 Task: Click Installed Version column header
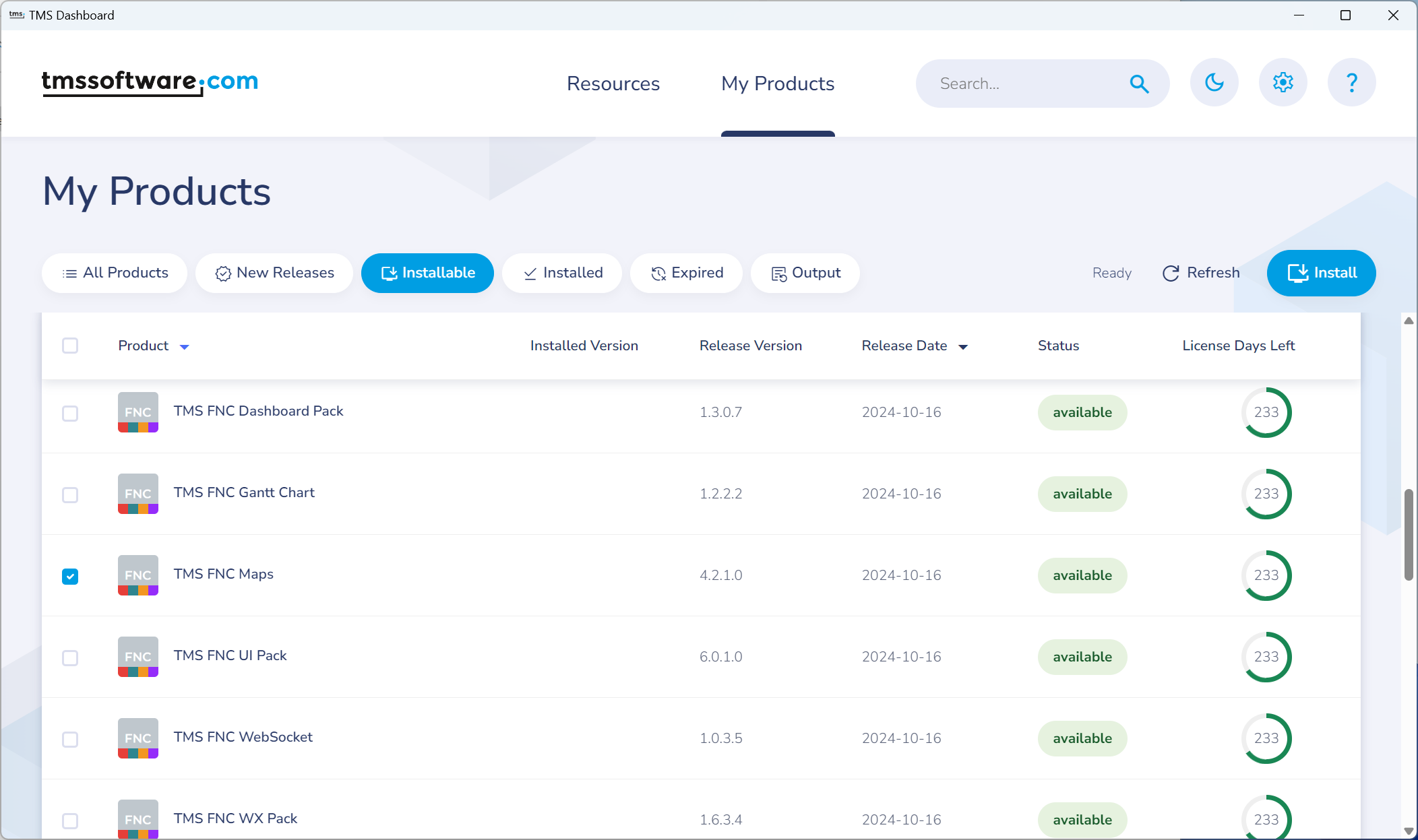click(x=584, y=346)
